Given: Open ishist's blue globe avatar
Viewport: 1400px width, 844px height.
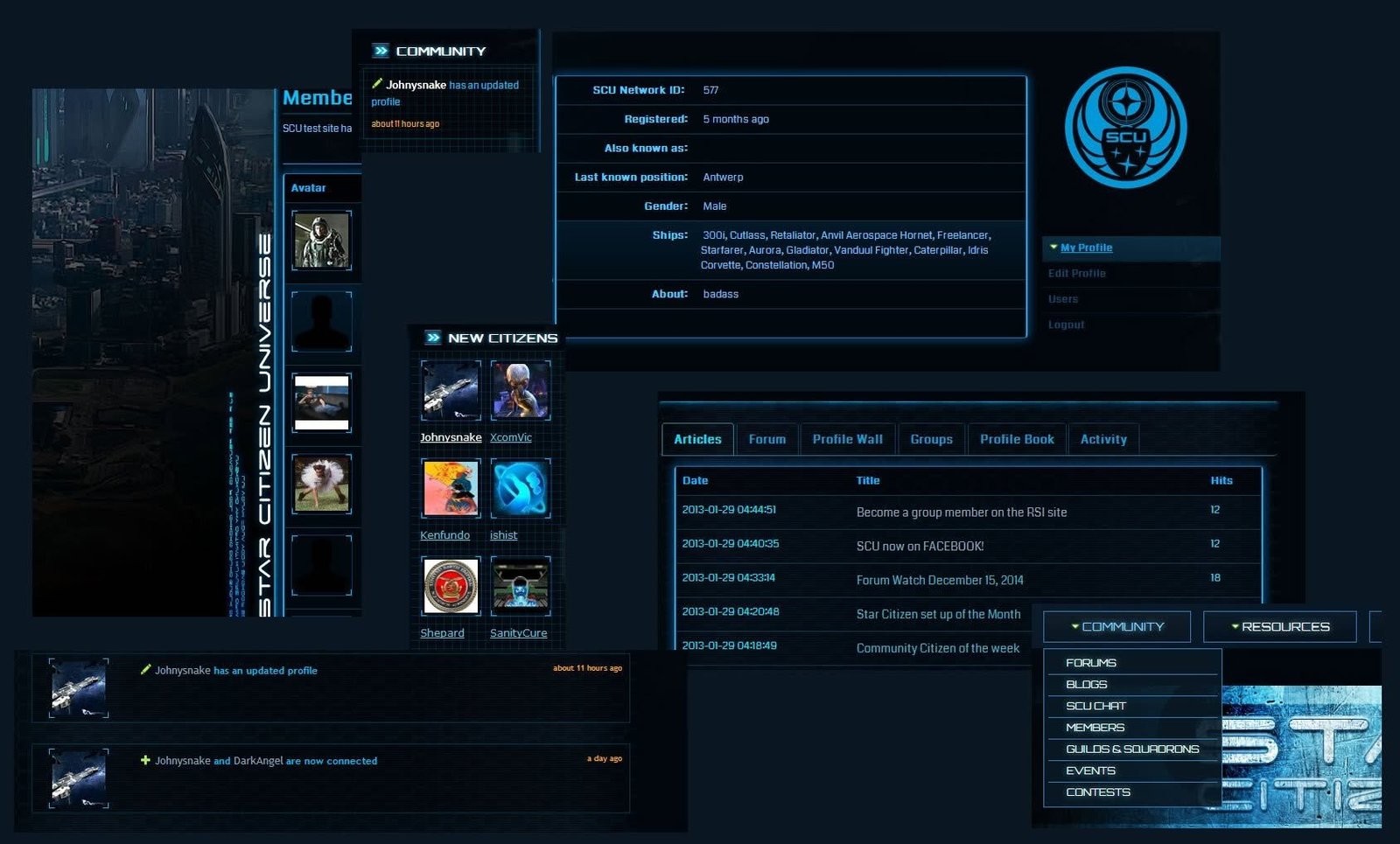Looking at the screenshot, I should [520, 488].
